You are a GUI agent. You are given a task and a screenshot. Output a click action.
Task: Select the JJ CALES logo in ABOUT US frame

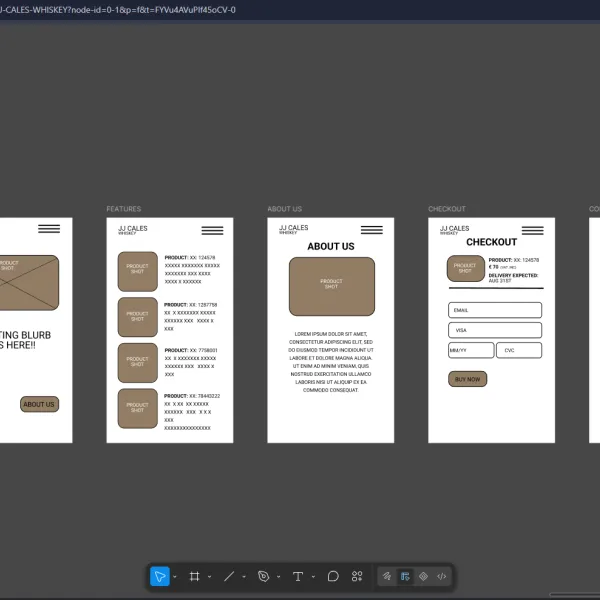293,229
